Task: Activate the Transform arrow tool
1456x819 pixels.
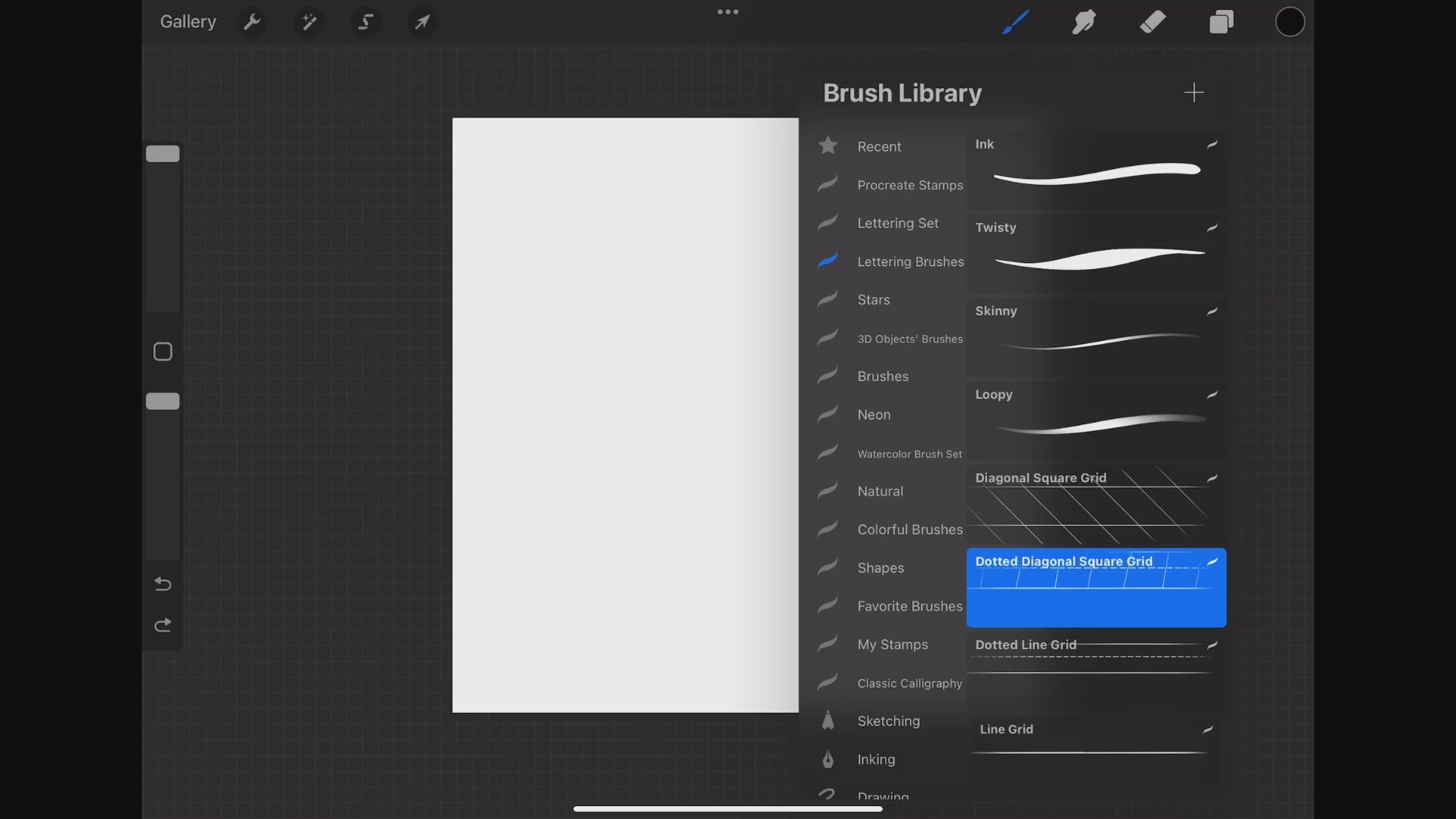Action: pyautogui.click(x=422, y=22)
